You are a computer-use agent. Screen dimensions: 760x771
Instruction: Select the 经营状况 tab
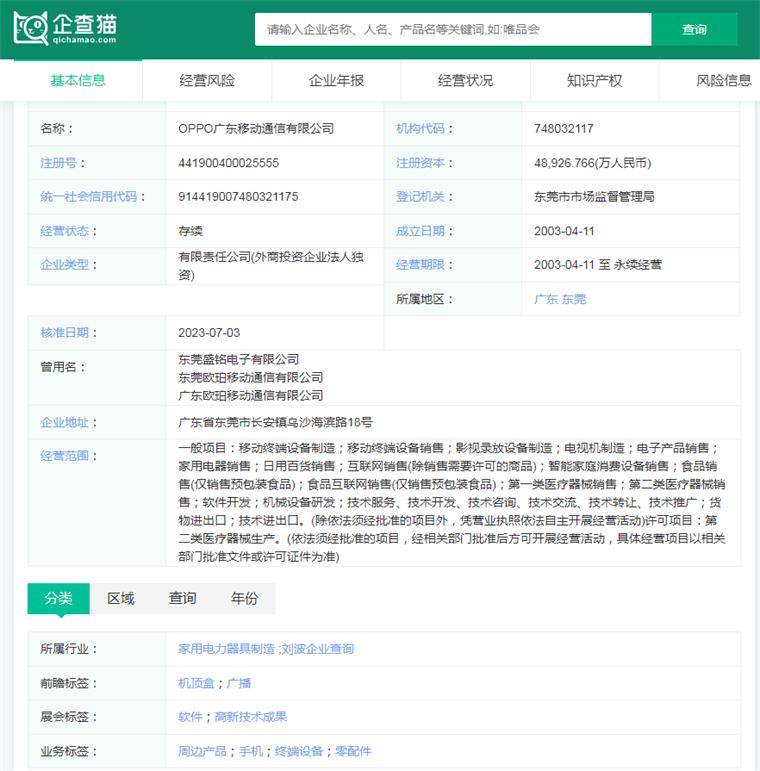466,80
